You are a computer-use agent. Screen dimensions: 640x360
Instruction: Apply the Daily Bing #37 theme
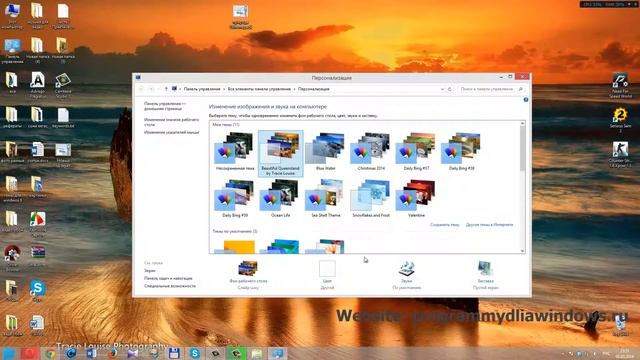pyautogui.click(x=416, y=152)
